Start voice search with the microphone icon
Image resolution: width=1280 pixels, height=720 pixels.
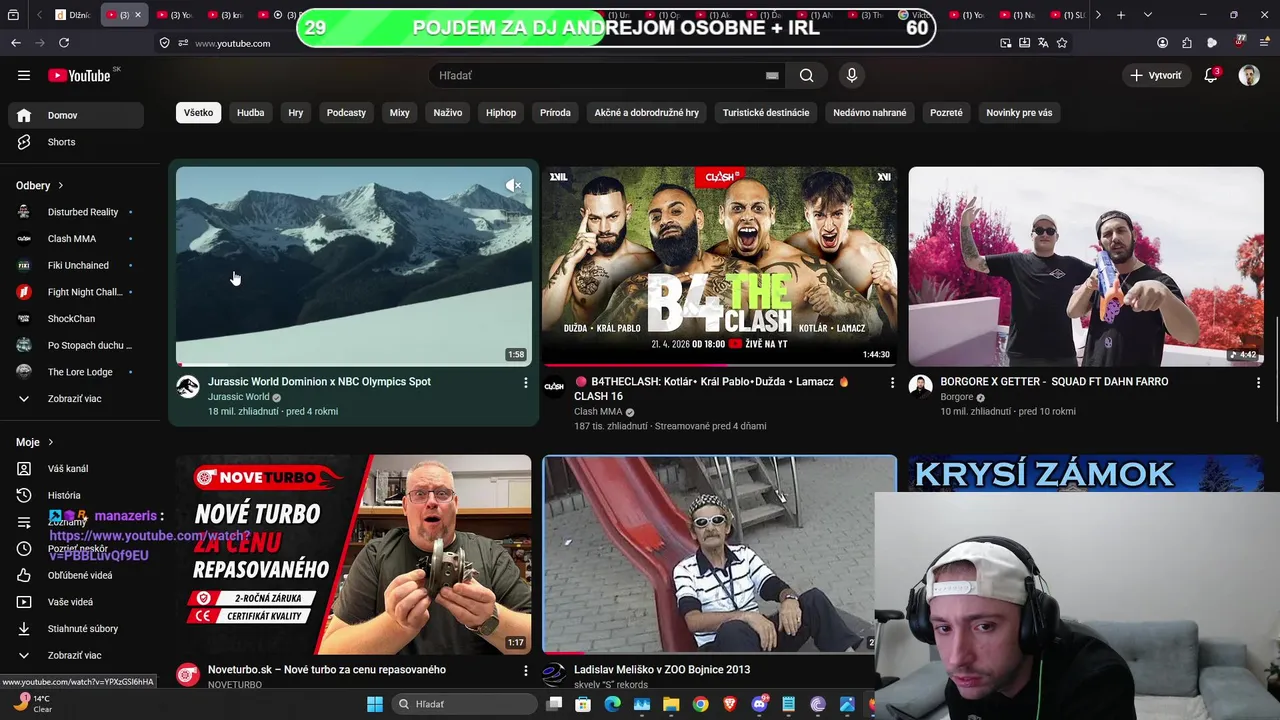[852, 75]
